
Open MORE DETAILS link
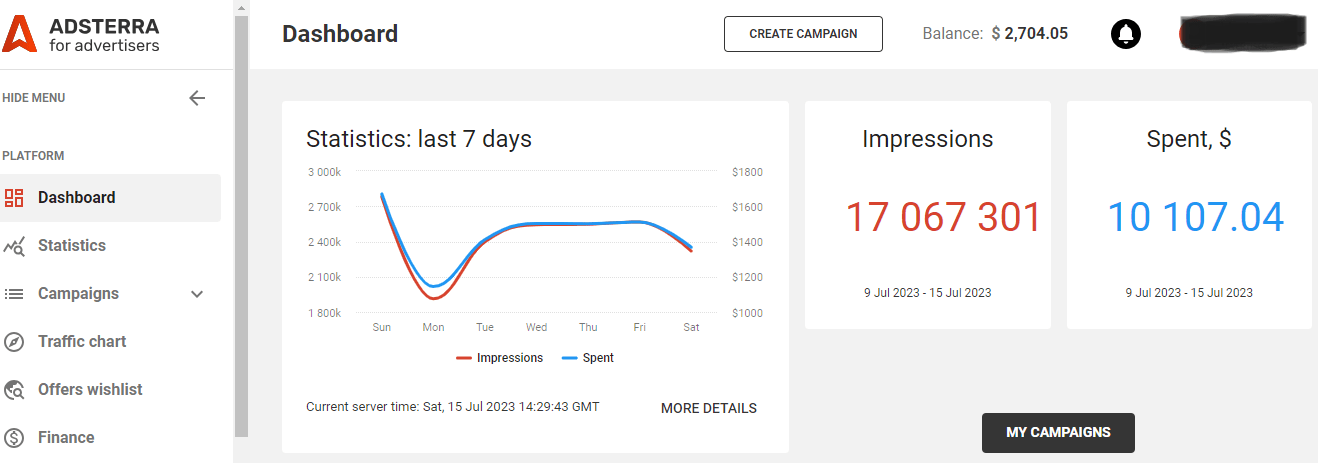(708, 408)
